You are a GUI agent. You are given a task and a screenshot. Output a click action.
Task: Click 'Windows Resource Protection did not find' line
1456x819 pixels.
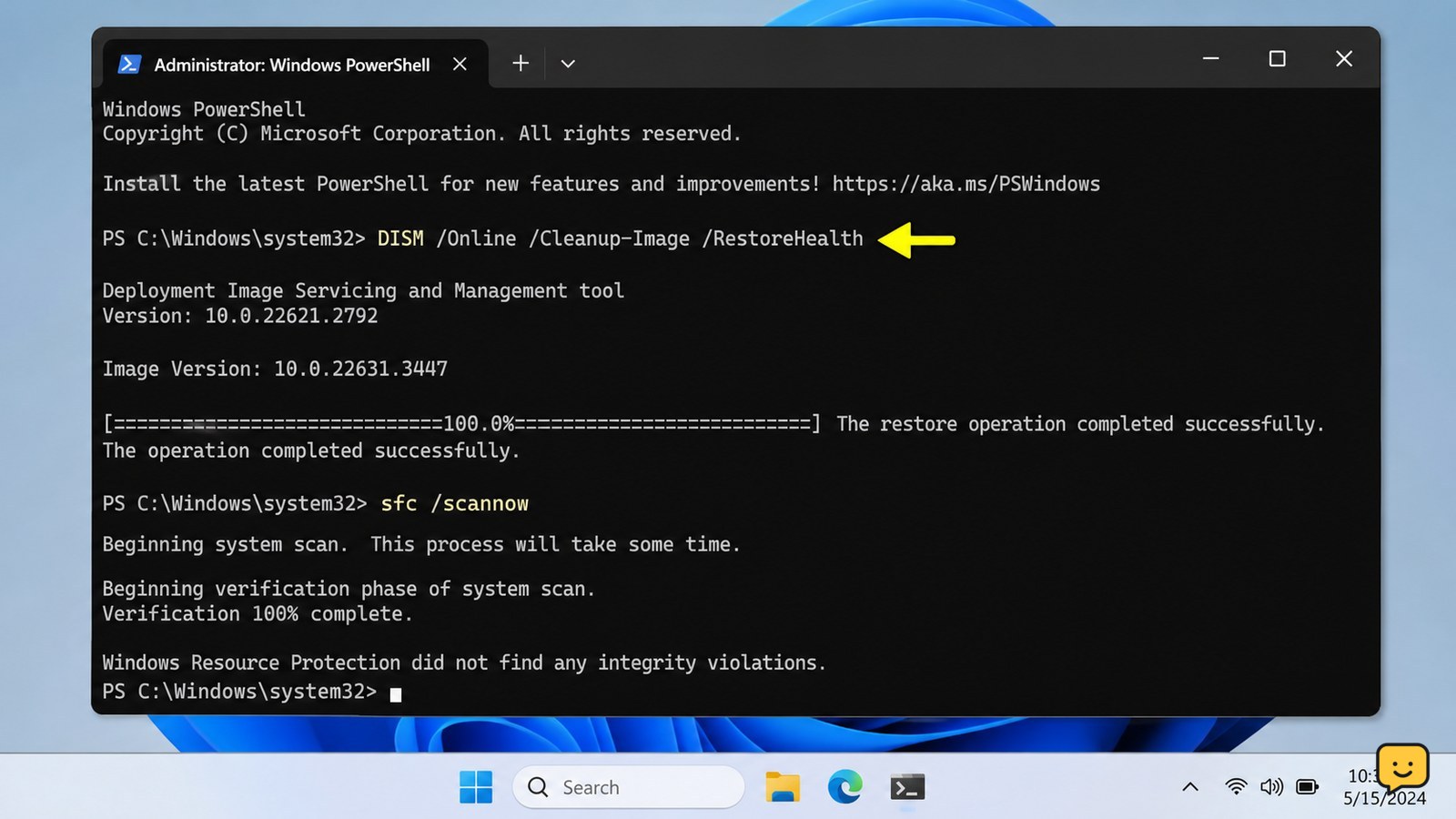pos(463,662)
